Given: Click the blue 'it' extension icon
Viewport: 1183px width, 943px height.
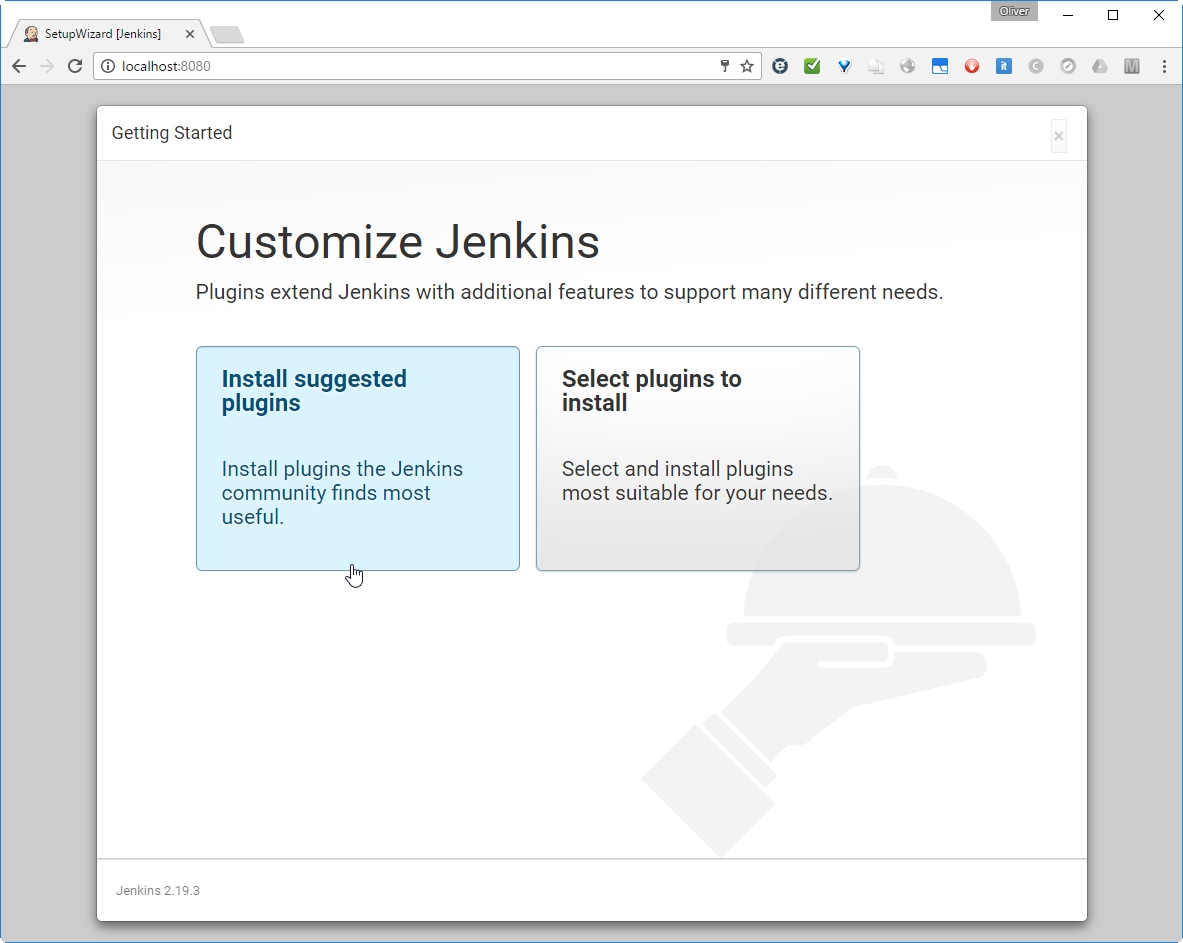Looking at the screenshot, I should pos(1004,67).
